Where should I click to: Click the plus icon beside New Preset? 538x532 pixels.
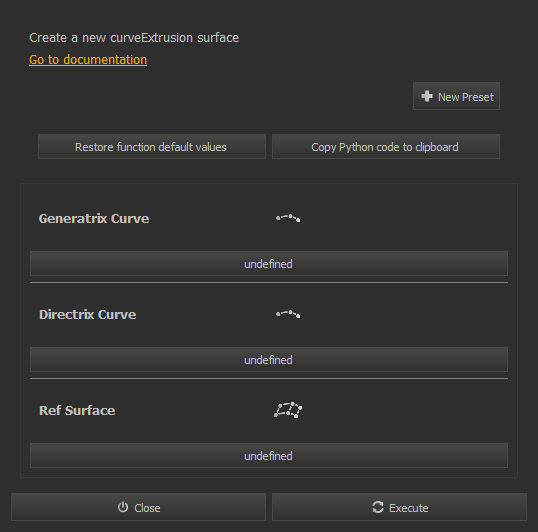(427, 96)
